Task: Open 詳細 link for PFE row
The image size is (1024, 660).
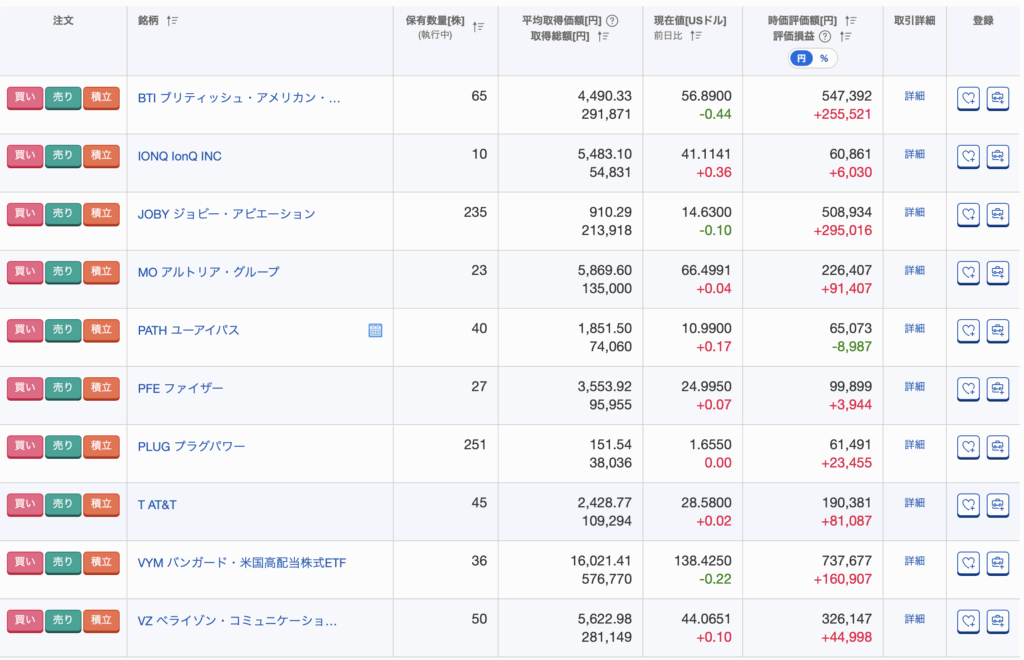Action: point(914,386)
